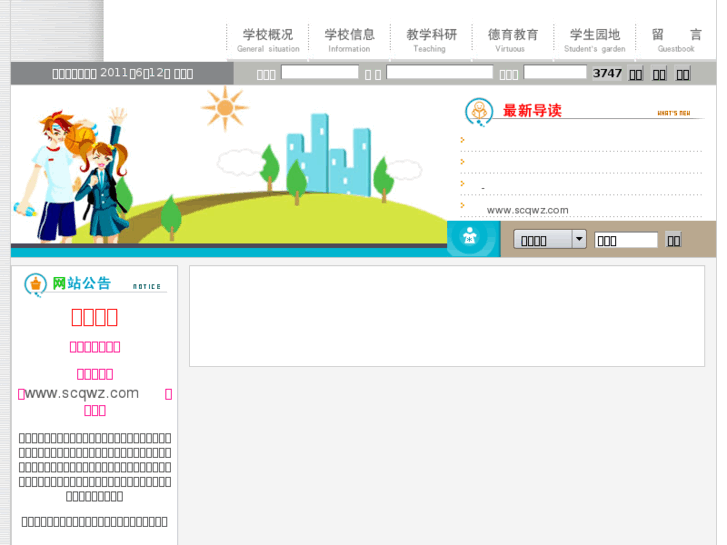Click the verification code input field
Image resolution: width=727 pixels, height=545 pixels.
[555, 72]
